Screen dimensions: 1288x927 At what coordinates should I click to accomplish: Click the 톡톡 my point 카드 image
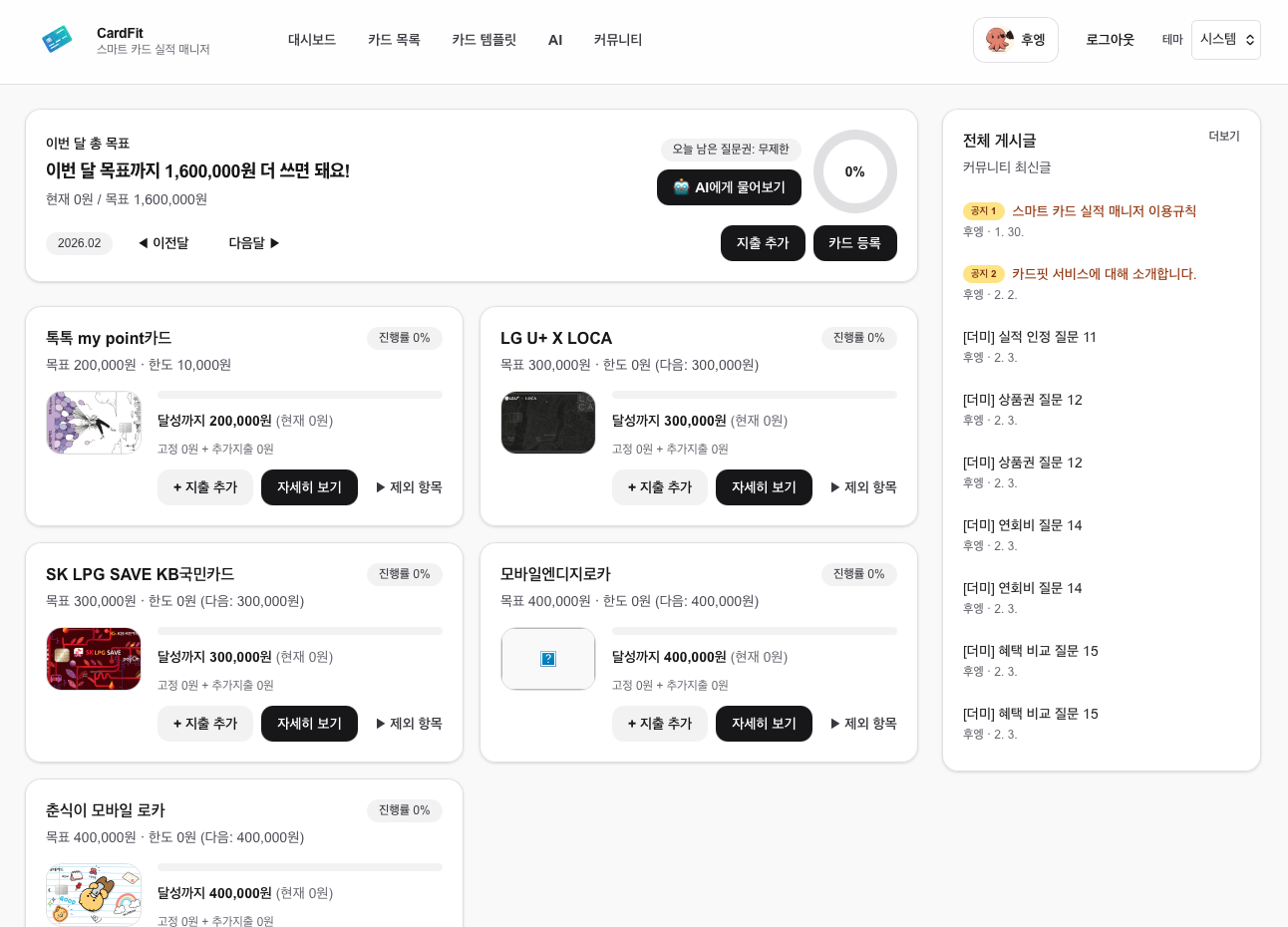coord(94,423)
